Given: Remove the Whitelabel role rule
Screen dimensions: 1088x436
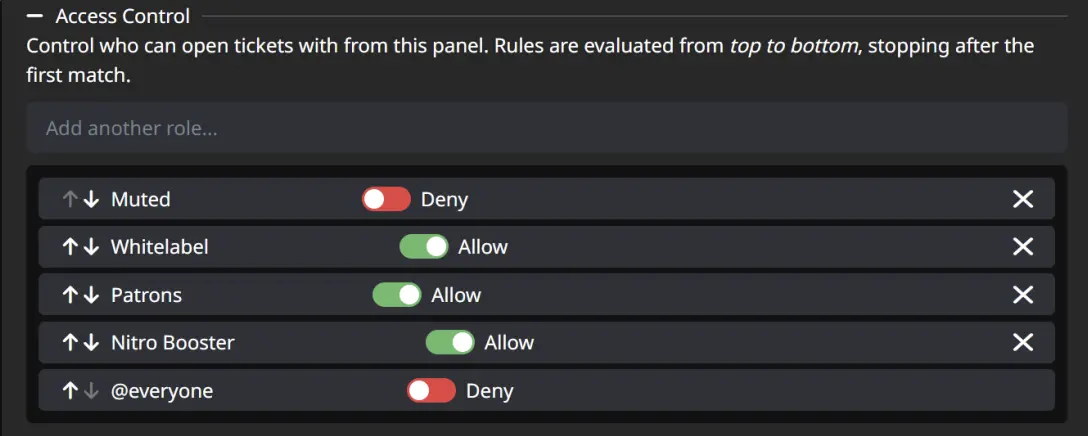Looking at the screenshot, I should point(1022,247).
